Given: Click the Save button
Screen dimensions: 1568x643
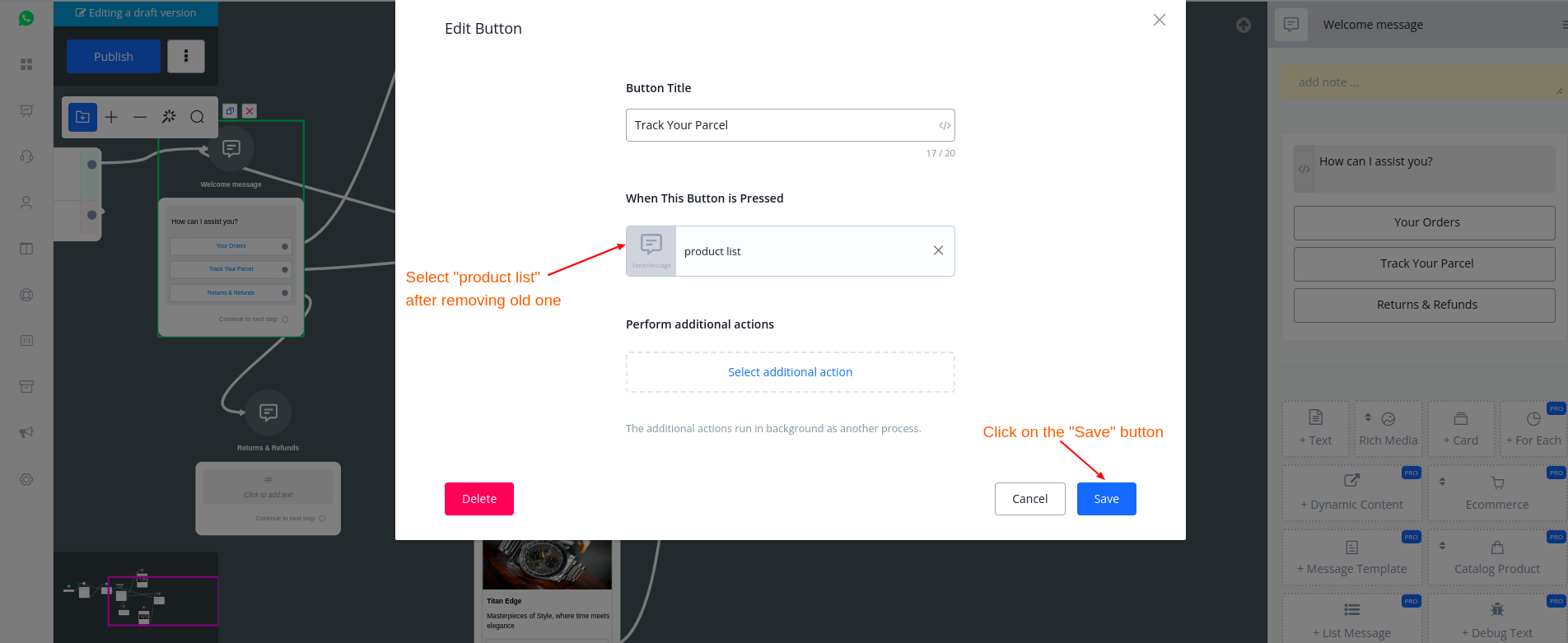Looking at the screenshot, I should pyautogui.click(x=1106, y=499).
